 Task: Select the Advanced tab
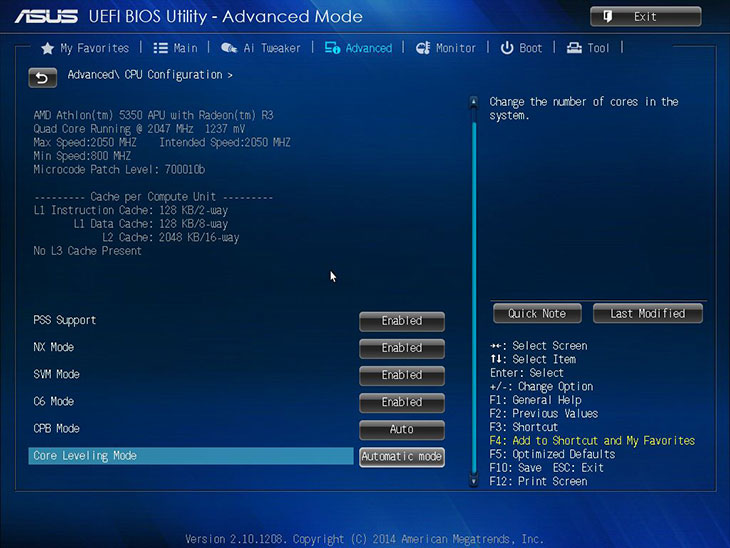(x=358, y=48)
